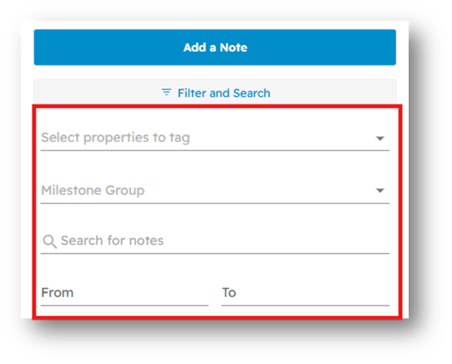Click the Add a Note blue banner text
452x364 pixels.
(215, 47)
